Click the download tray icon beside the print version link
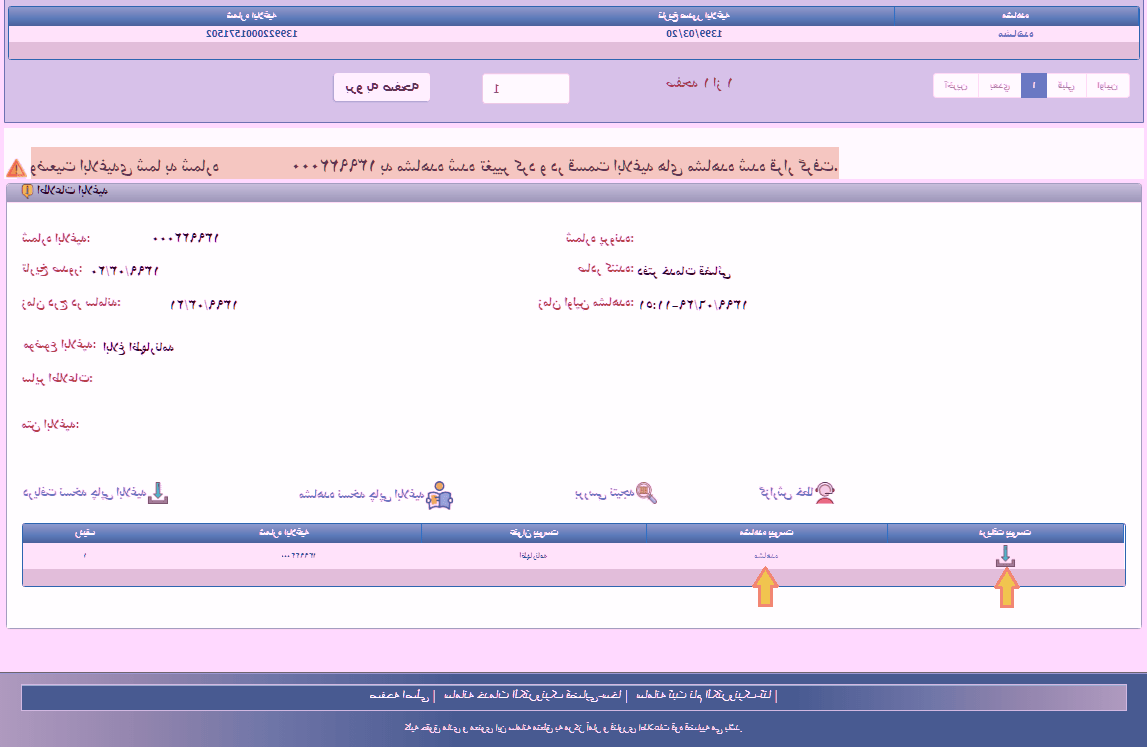 tap(159, 493)
